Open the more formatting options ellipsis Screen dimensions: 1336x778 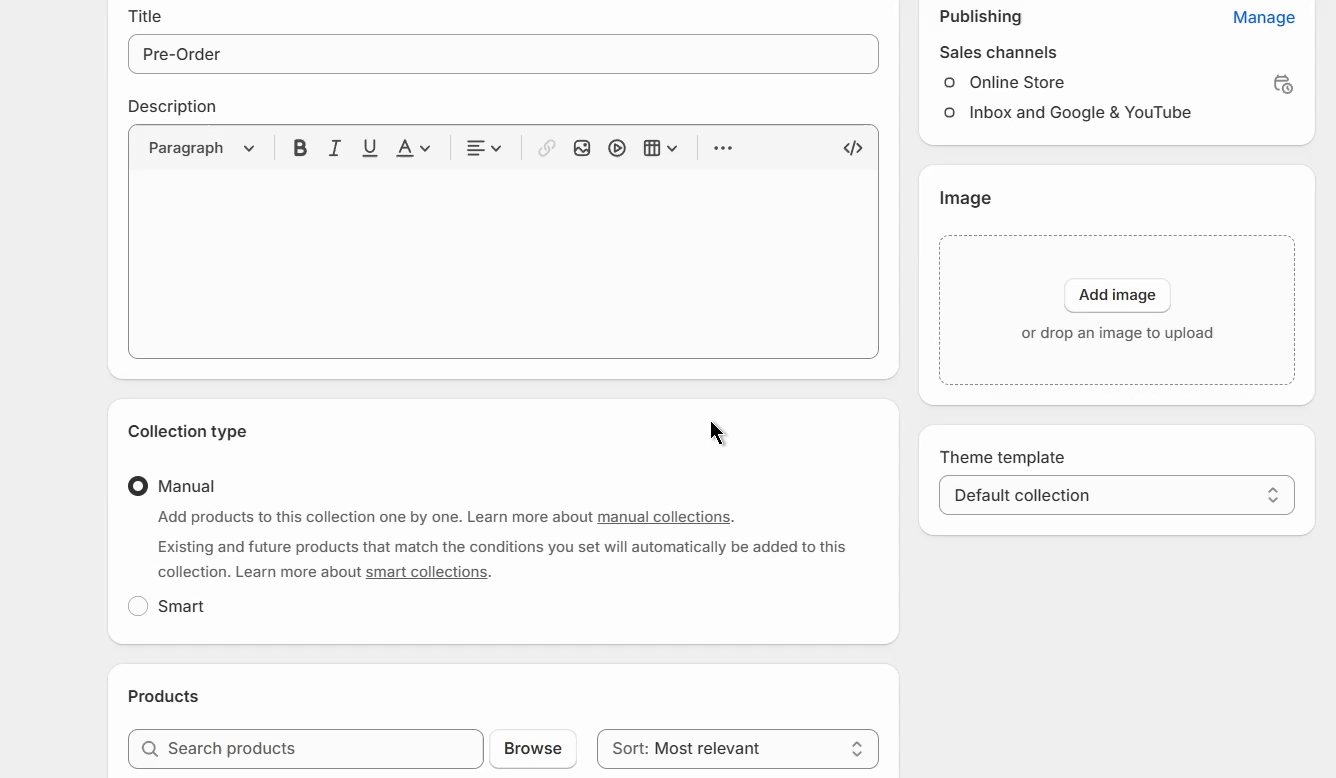tap(723, 148)
